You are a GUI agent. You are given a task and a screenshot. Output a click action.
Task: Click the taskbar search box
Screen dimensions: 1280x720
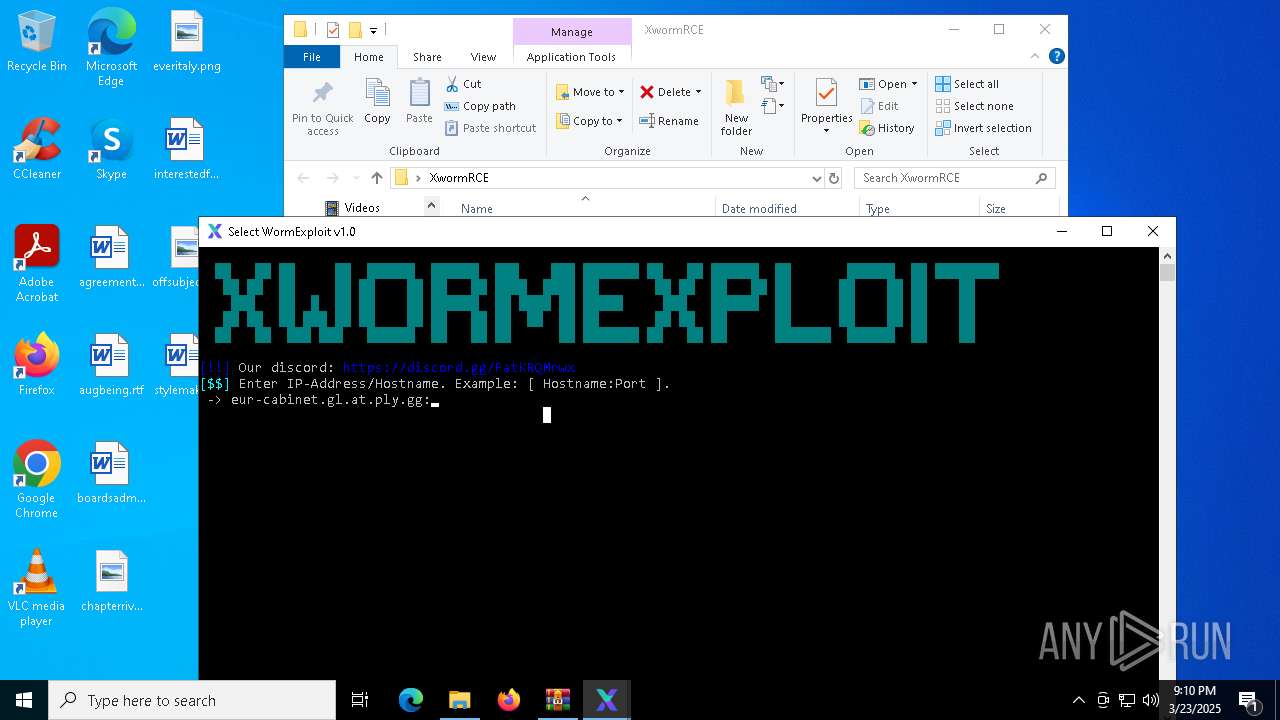pos(192,700)
